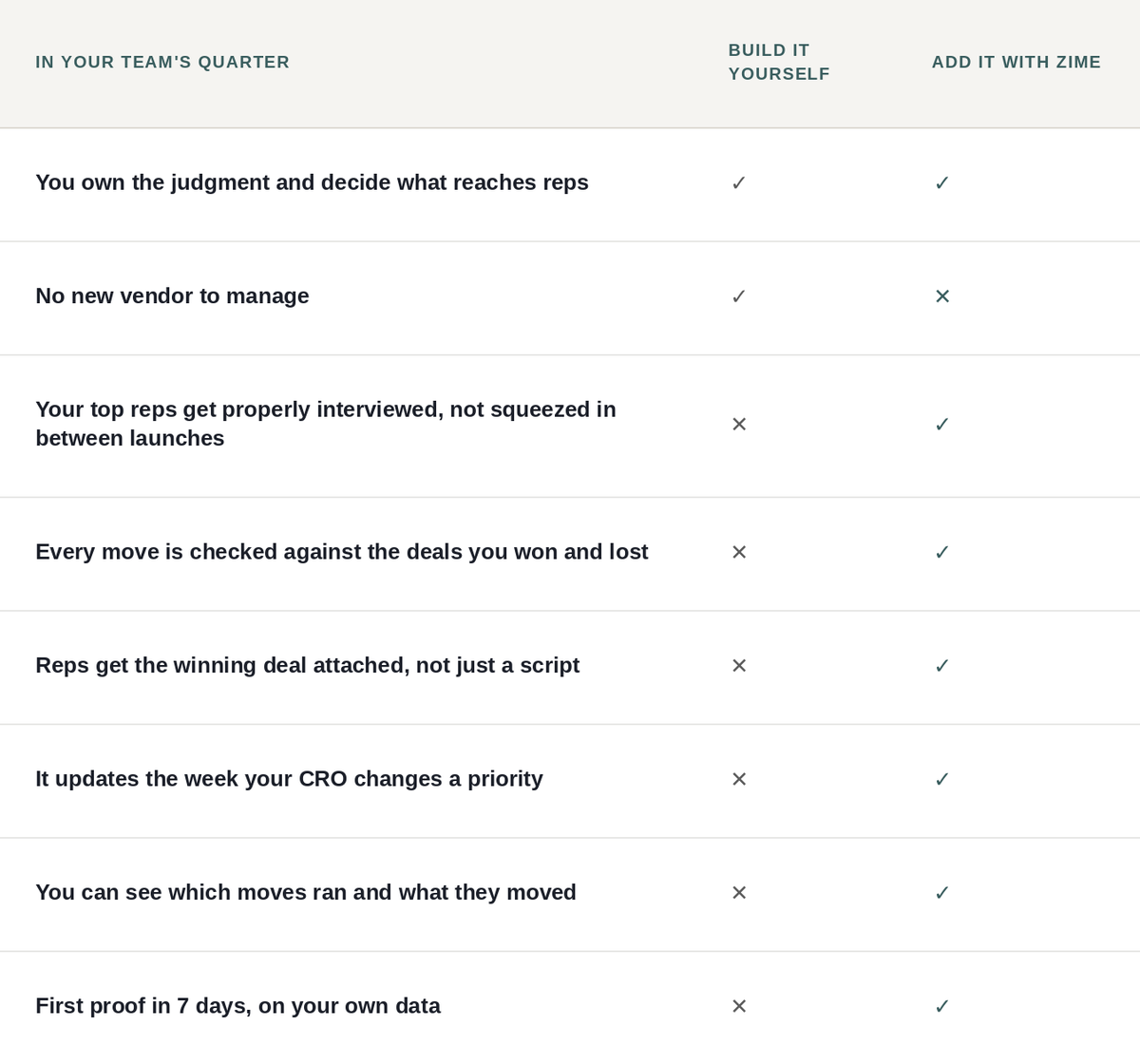Click Build It Yourself cross for 'CRO changes a priority' row

pos(739,779)
